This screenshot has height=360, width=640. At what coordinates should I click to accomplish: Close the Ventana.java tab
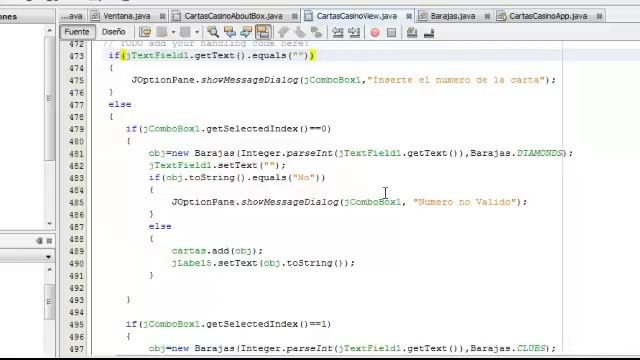pos(162,16)
